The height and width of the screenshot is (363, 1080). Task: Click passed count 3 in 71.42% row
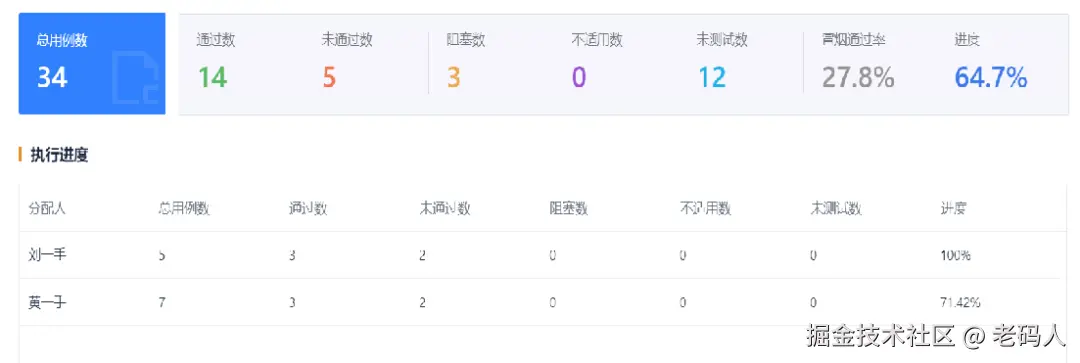[292, 302]
